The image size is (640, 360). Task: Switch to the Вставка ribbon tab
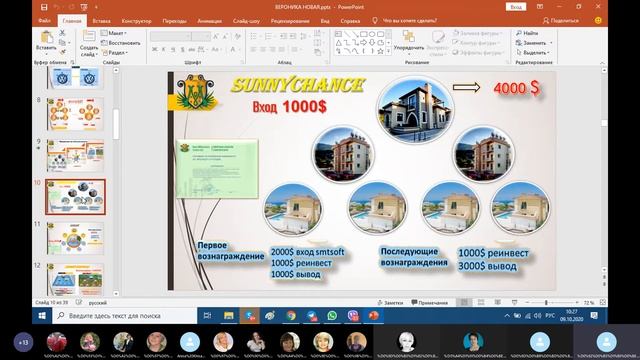[x=101, y=20]
